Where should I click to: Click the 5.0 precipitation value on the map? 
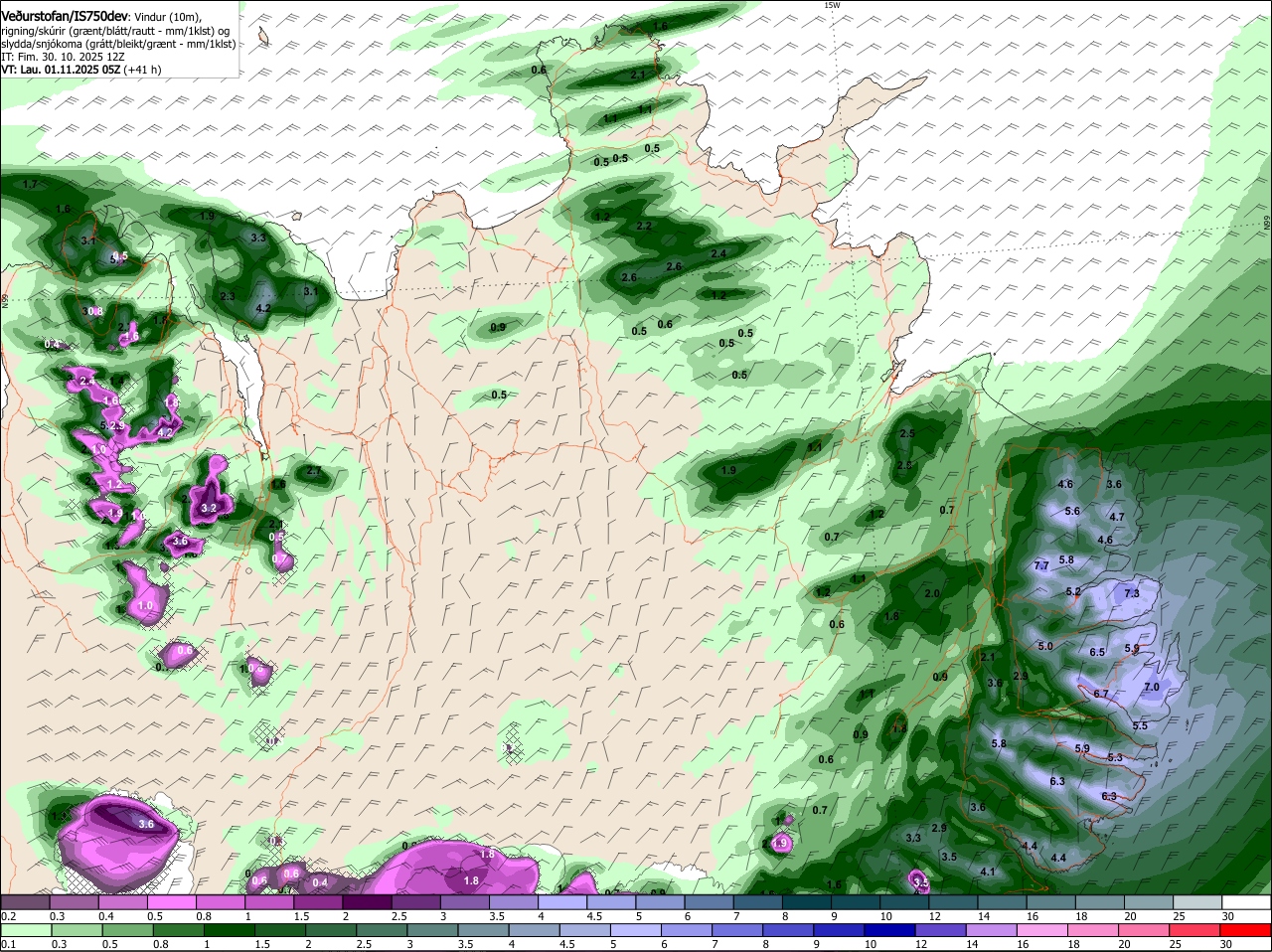tap(1045, 646)
